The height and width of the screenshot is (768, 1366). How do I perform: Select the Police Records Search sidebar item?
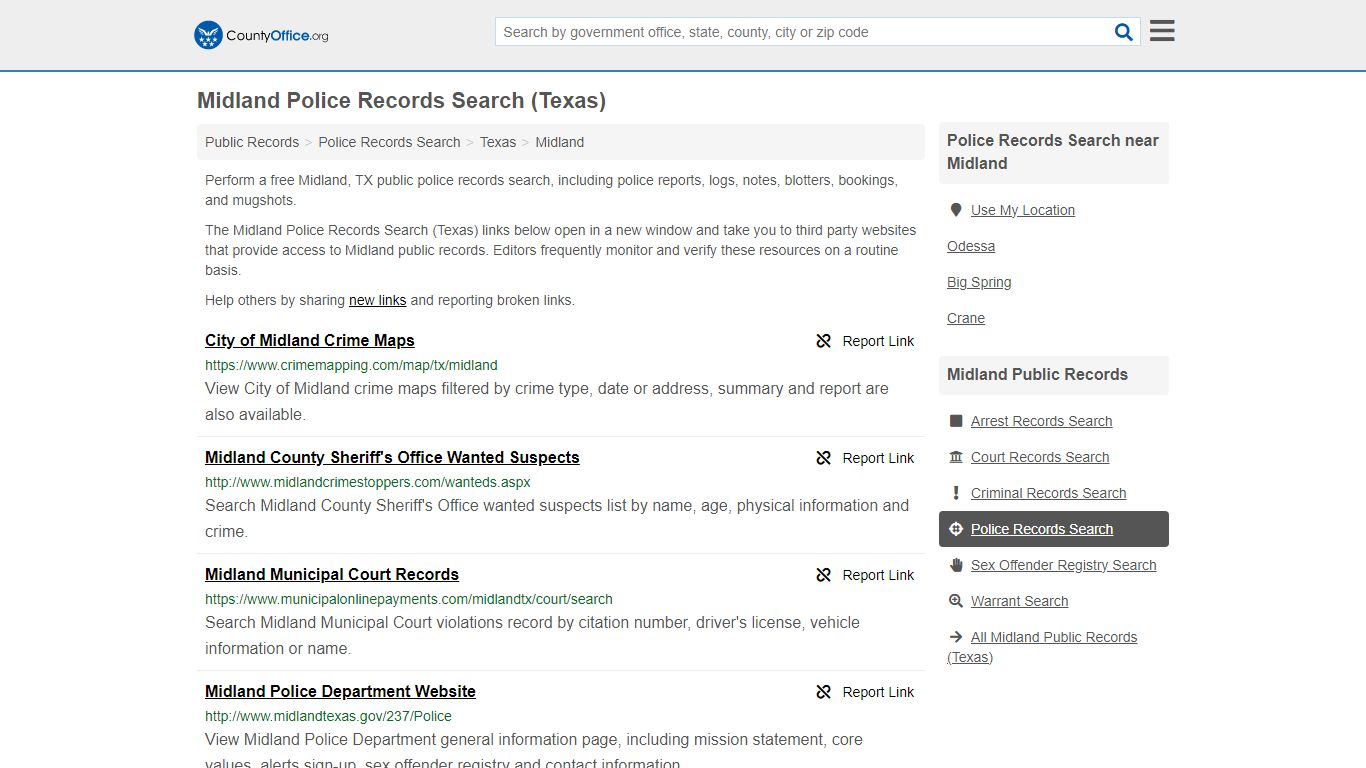tap(1054, 529)
